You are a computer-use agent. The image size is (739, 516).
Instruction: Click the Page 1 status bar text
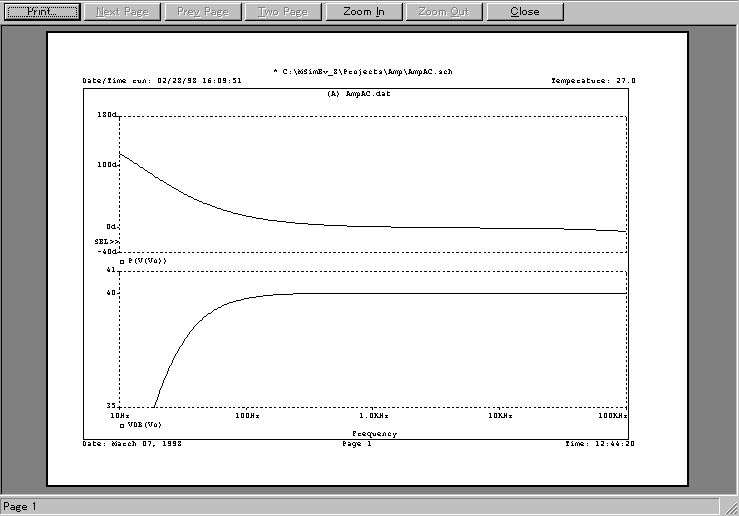[21, 507]
